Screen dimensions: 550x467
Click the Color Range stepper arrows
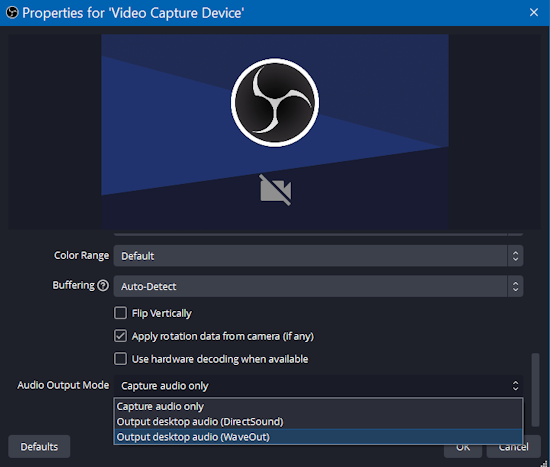515,256
